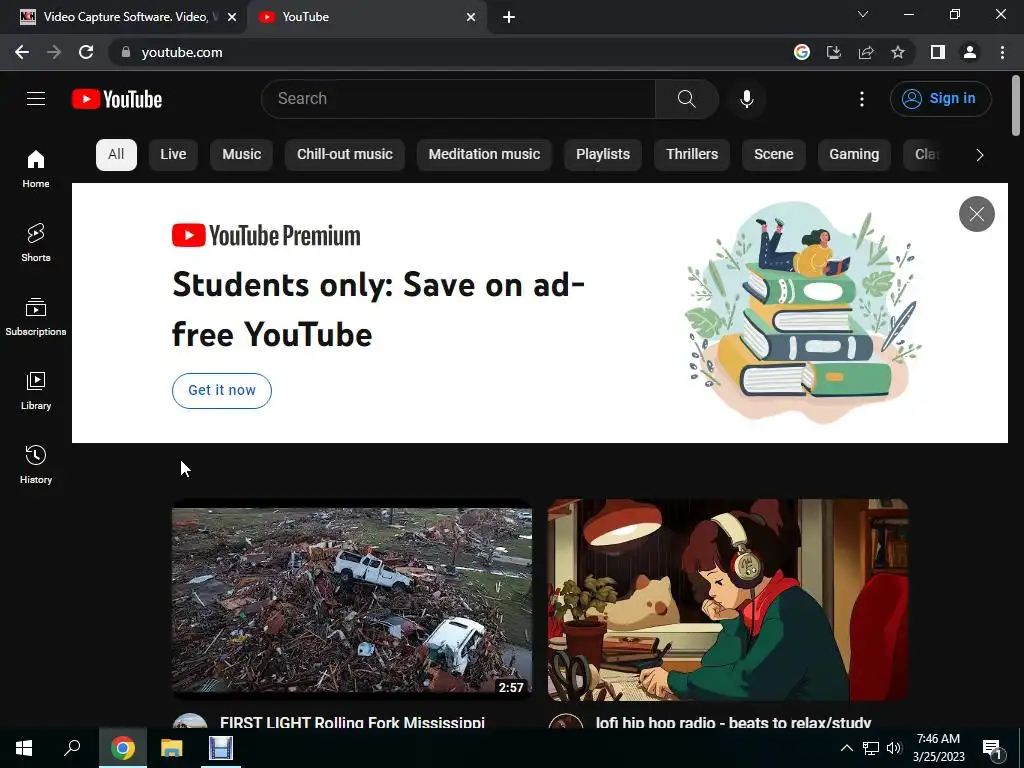Image resolution: width=1024 pixels, height=768 pixels.
Task: Open Chrome three-dot menu
Action: (x=1002, y=52)
